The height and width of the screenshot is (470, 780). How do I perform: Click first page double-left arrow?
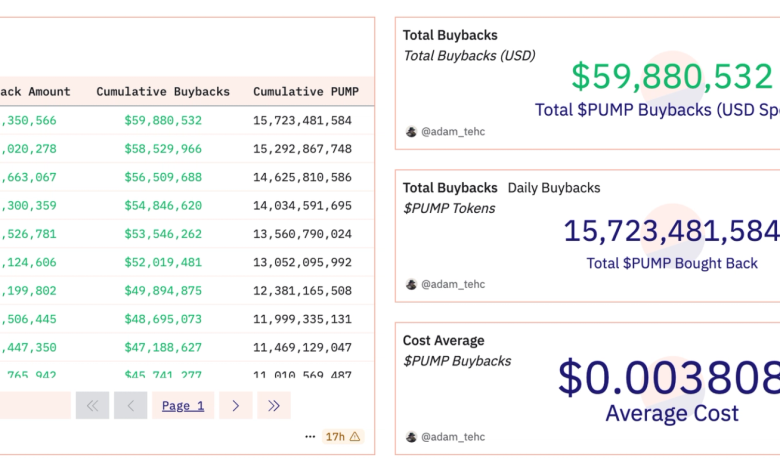tap(93, 405)
